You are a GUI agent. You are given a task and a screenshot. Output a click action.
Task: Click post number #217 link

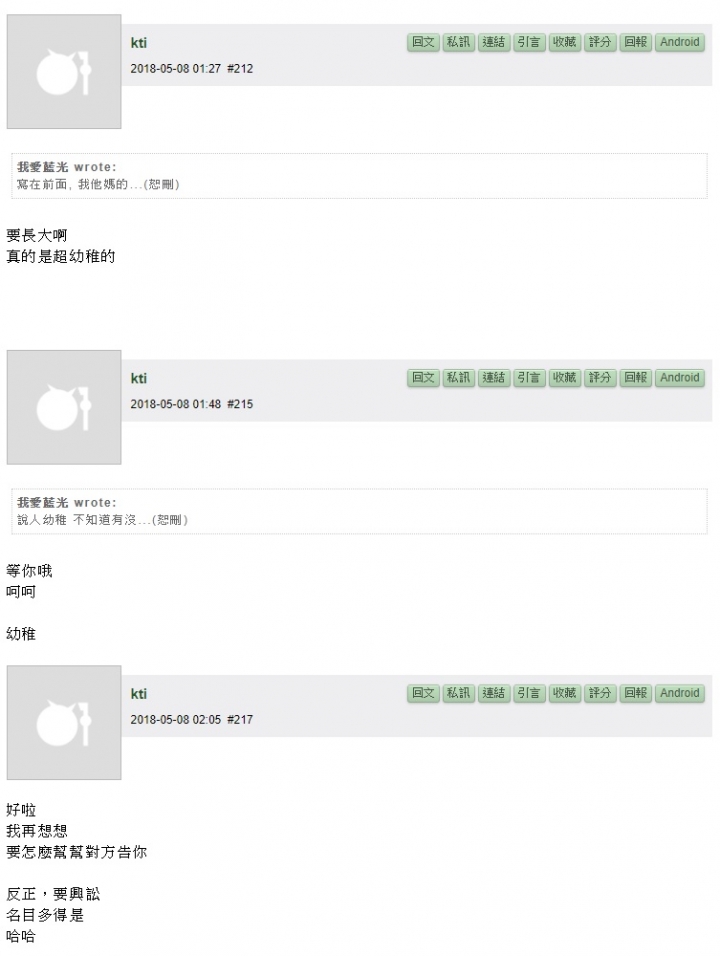(240, 719)
